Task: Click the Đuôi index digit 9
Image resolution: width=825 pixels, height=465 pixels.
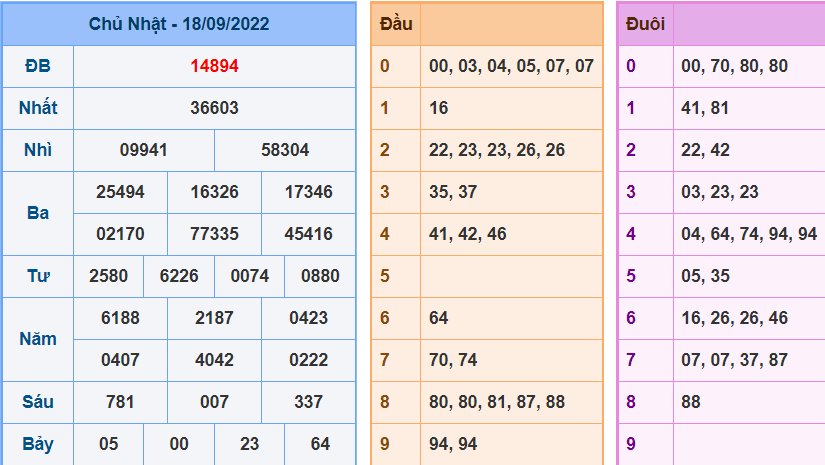Action: (x=631, y=444)
